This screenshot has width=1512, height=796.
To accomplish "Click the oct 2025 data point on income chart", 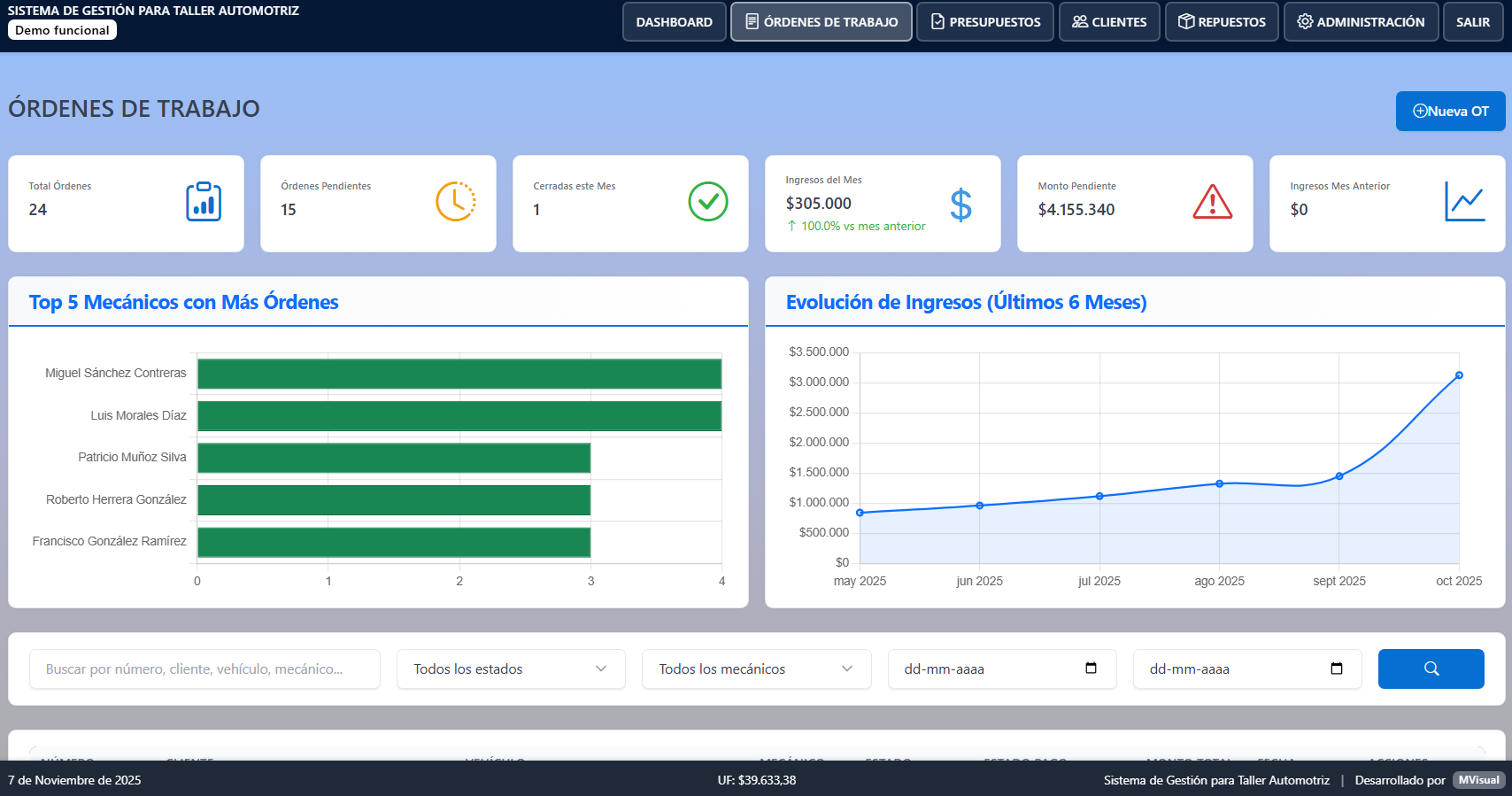I will tap(1459, 375).
